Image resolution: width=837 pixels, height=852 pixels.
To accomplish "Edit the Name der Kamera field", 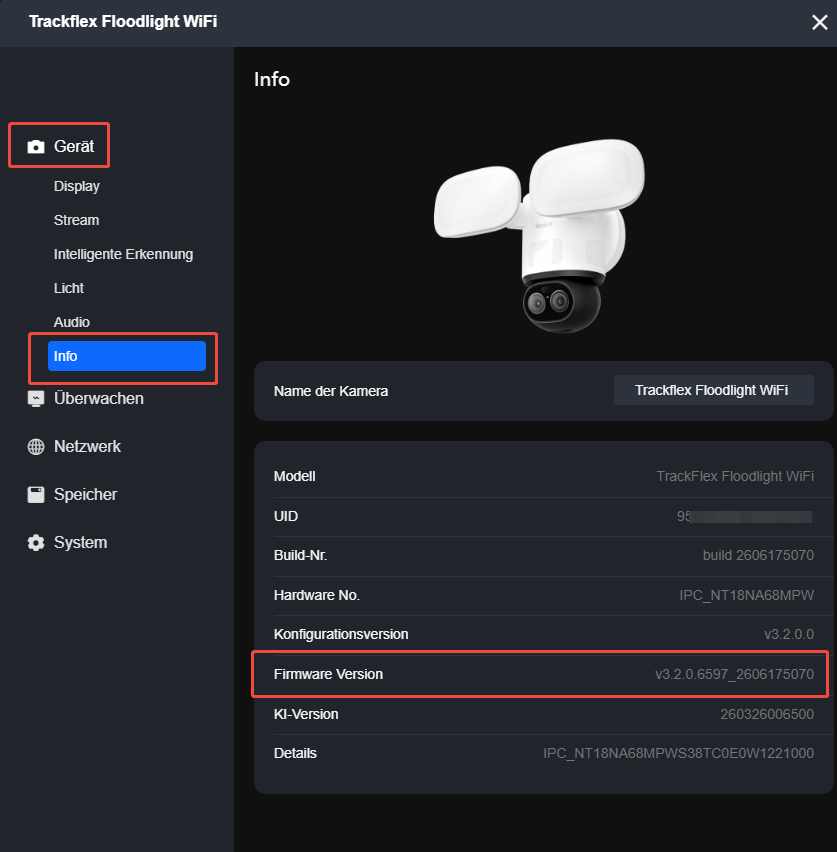I will click(714, 390).
